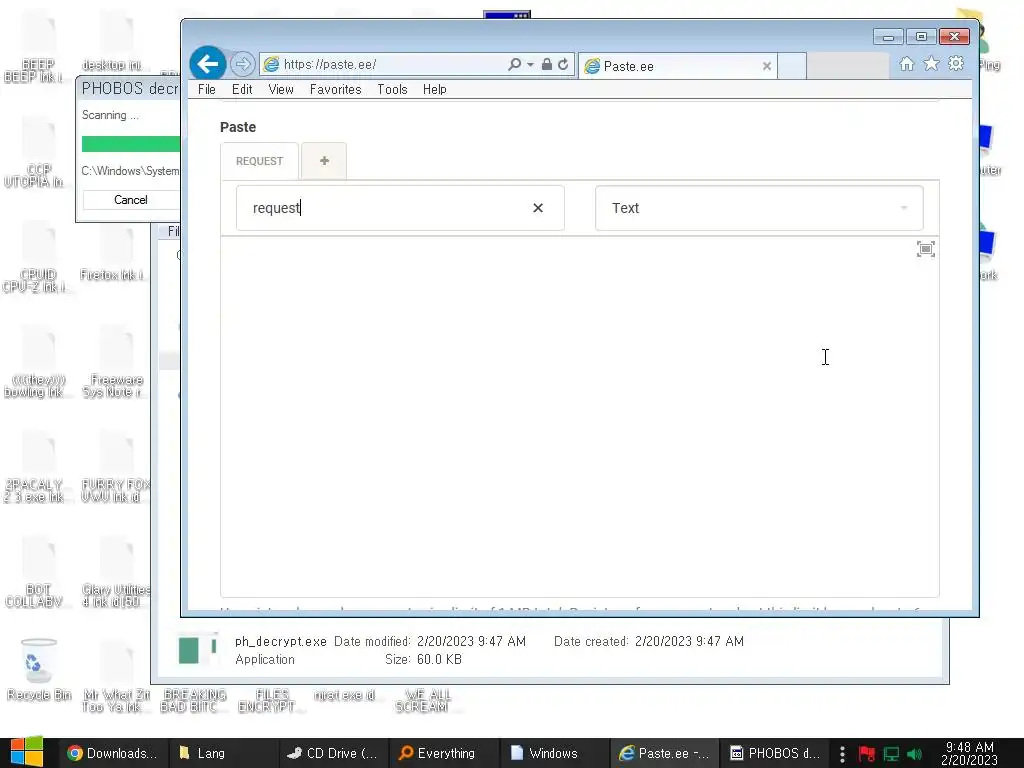Select the bowling desktop shortcut
Viewport: 1024px width, 768px height.
37,362
